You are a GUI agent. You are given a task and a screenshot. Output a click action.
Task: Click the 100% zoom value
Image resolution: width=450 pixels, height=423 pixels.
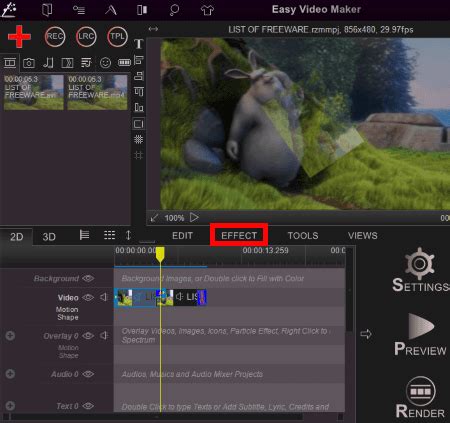click(174, 218)
